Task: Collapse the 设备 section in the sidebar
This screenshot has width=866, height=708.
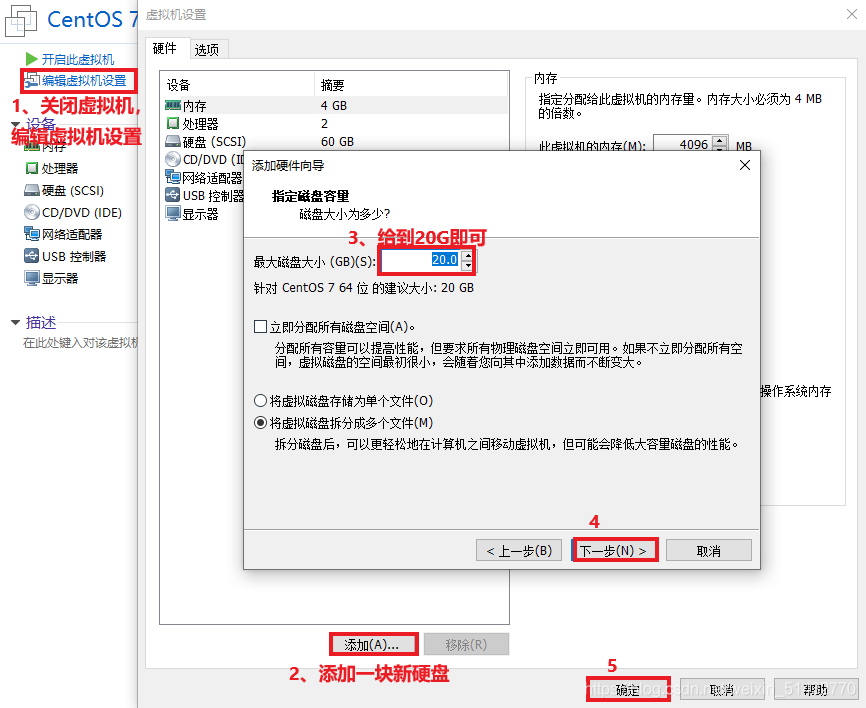Action: [15, 124]
